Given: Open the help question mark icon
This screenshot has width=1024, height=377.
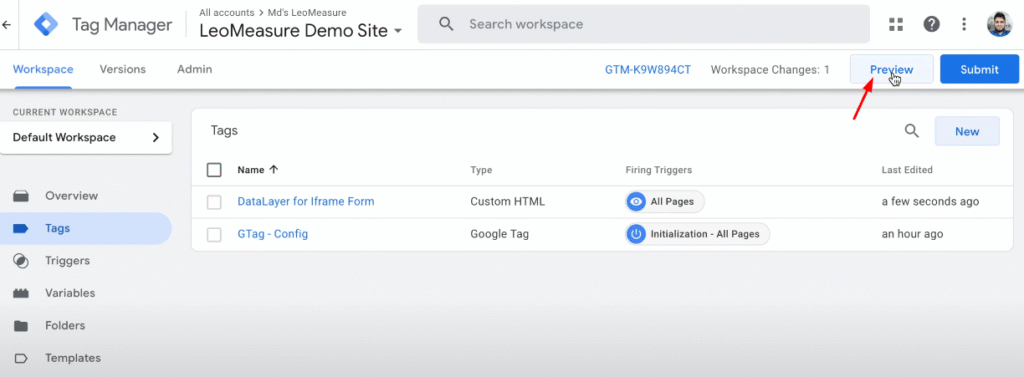Looking at the screenshot, I should (x=931, y=24).
